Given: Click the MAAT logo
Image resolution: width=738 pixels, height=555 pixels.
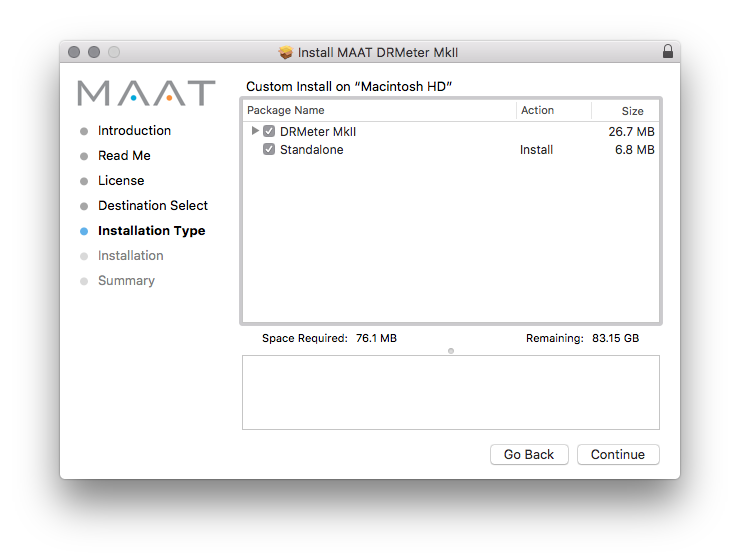Looking at the screenshot, I should click(x=146, y=93).
